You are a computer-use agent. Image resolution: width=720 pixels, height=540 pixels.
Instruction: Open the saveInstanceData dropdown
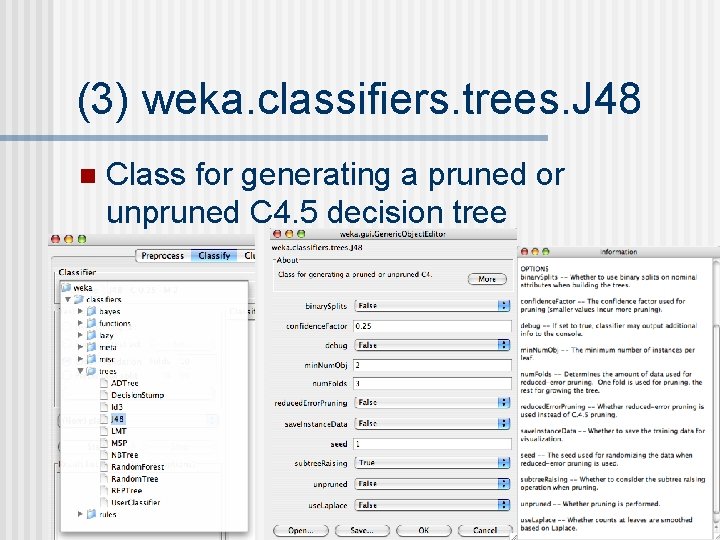[x=432, y=423]
